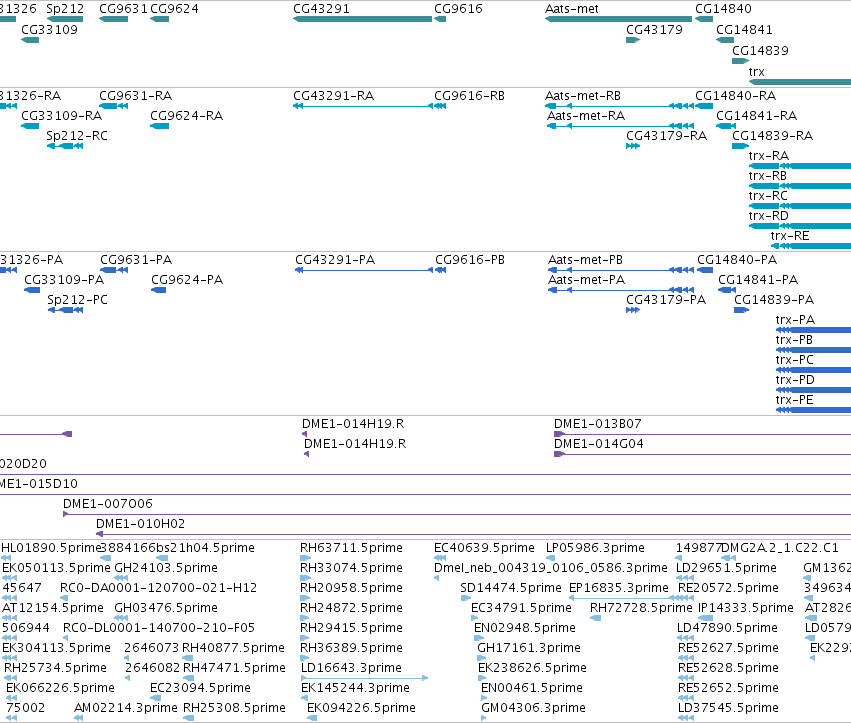Click the Aats-met gene label
Screen dimensions: 851x723
point(571,9)
